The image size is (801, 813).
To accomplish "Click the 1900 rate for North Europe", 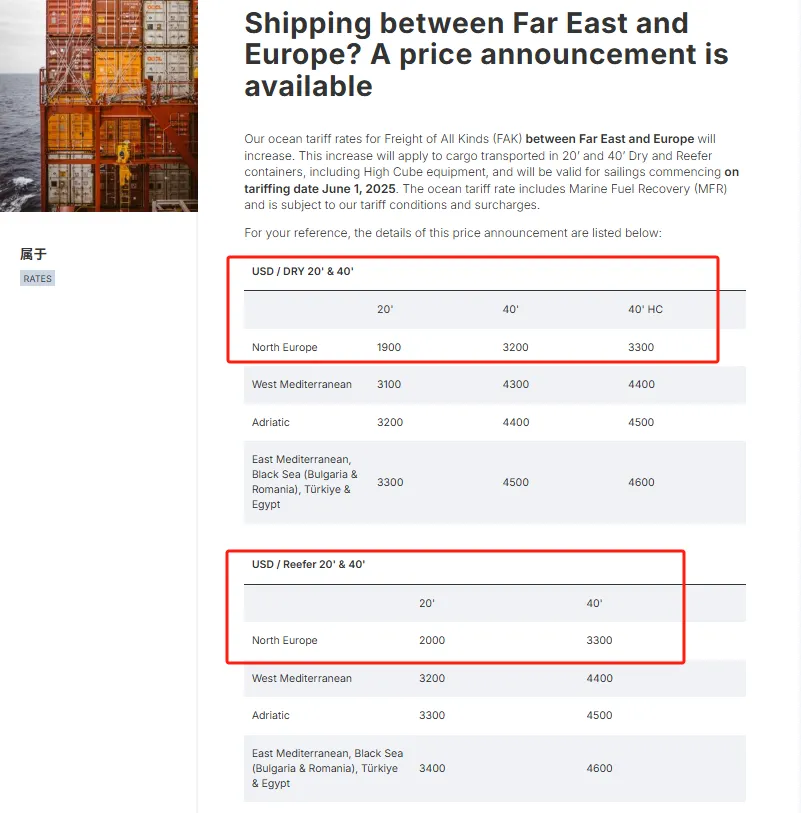I will pyautogui.click(x=389, y=347).
